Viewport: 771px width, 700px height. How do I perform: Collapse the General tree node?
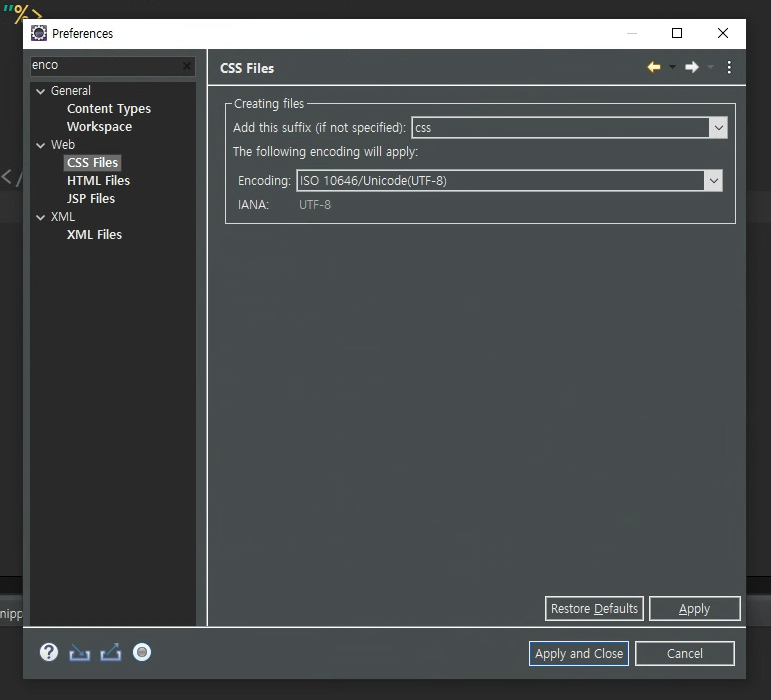[41, 91]
